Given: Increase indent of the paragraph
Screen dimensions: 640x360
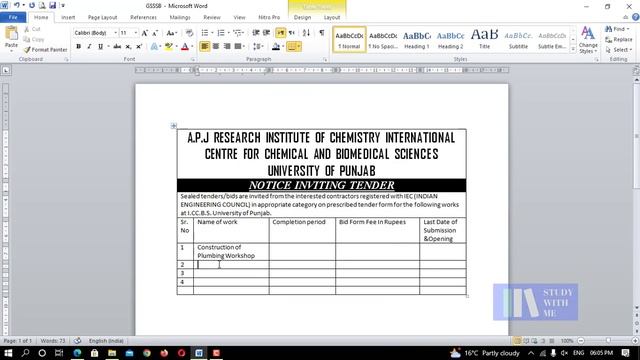Looking at the screenshot, I should [267, 33].
